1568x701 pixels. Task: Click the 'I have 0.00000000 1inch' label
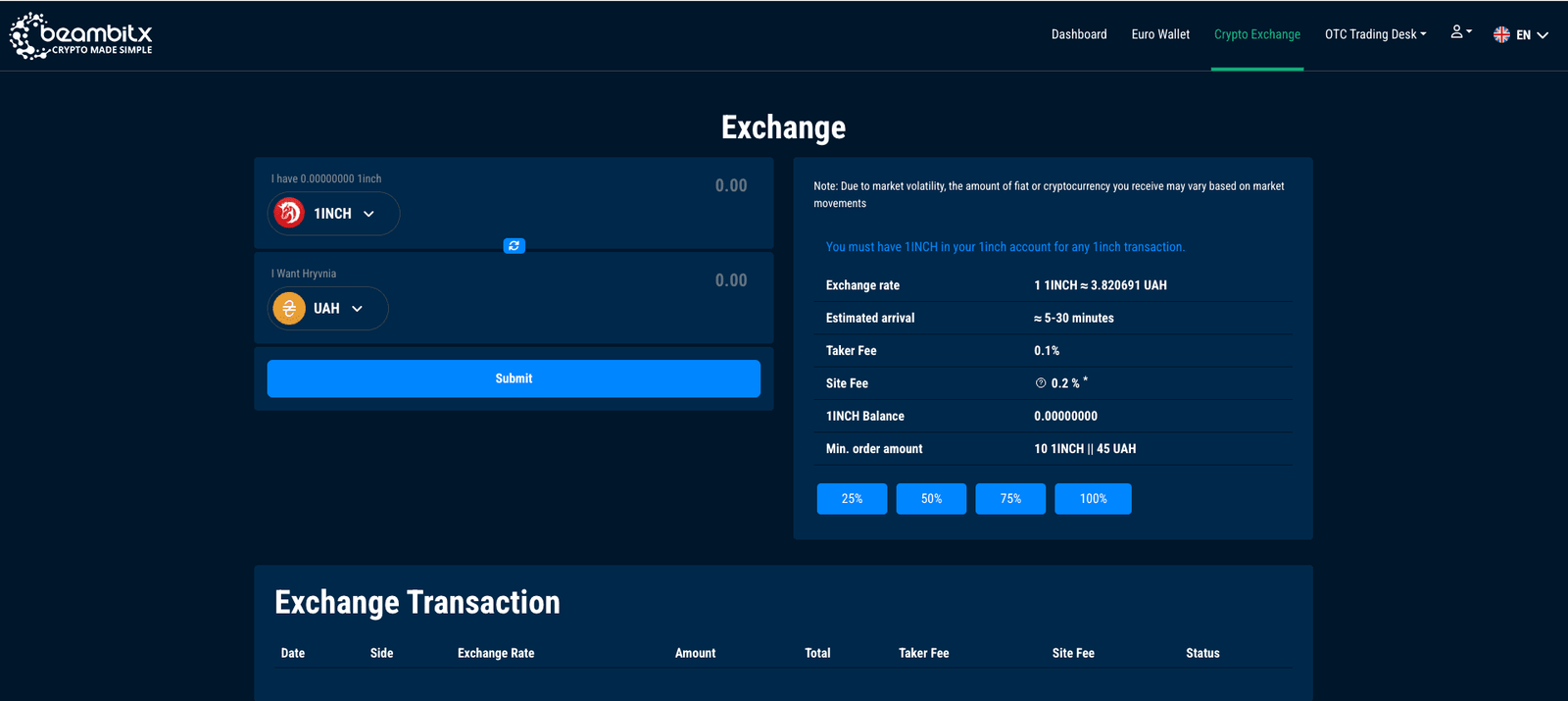[326, 178]
